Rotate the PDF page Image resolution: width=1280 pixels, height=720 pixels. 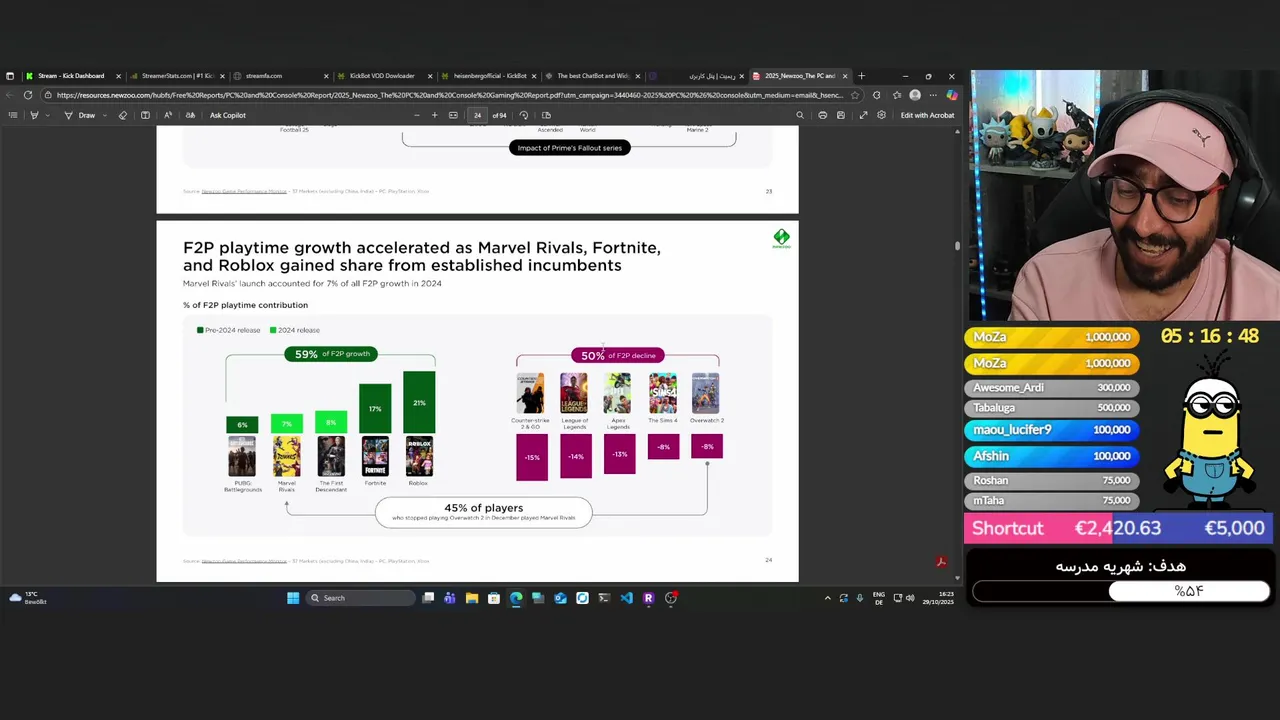pyautogui.click(x=524, y=115)
